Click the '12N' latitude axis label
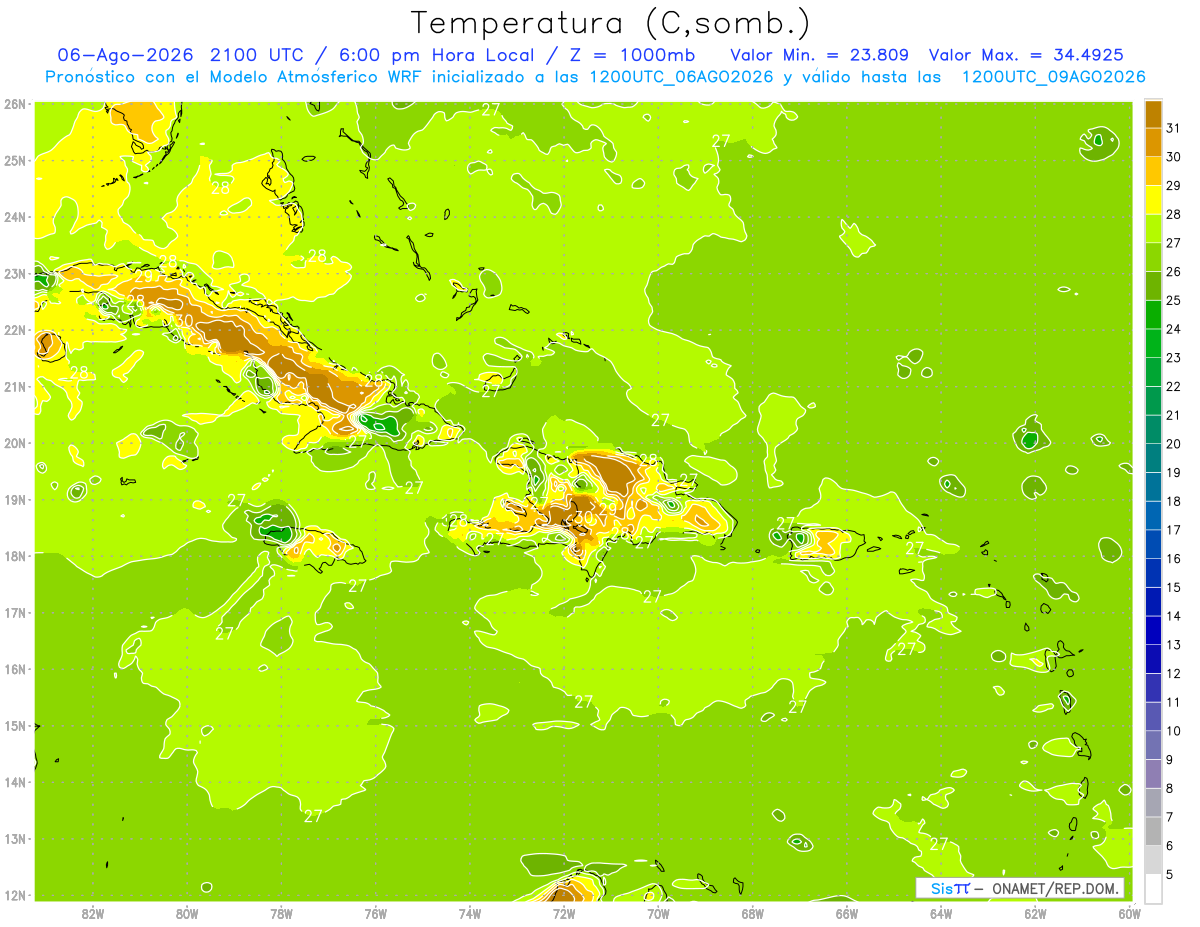 point(15,895)
